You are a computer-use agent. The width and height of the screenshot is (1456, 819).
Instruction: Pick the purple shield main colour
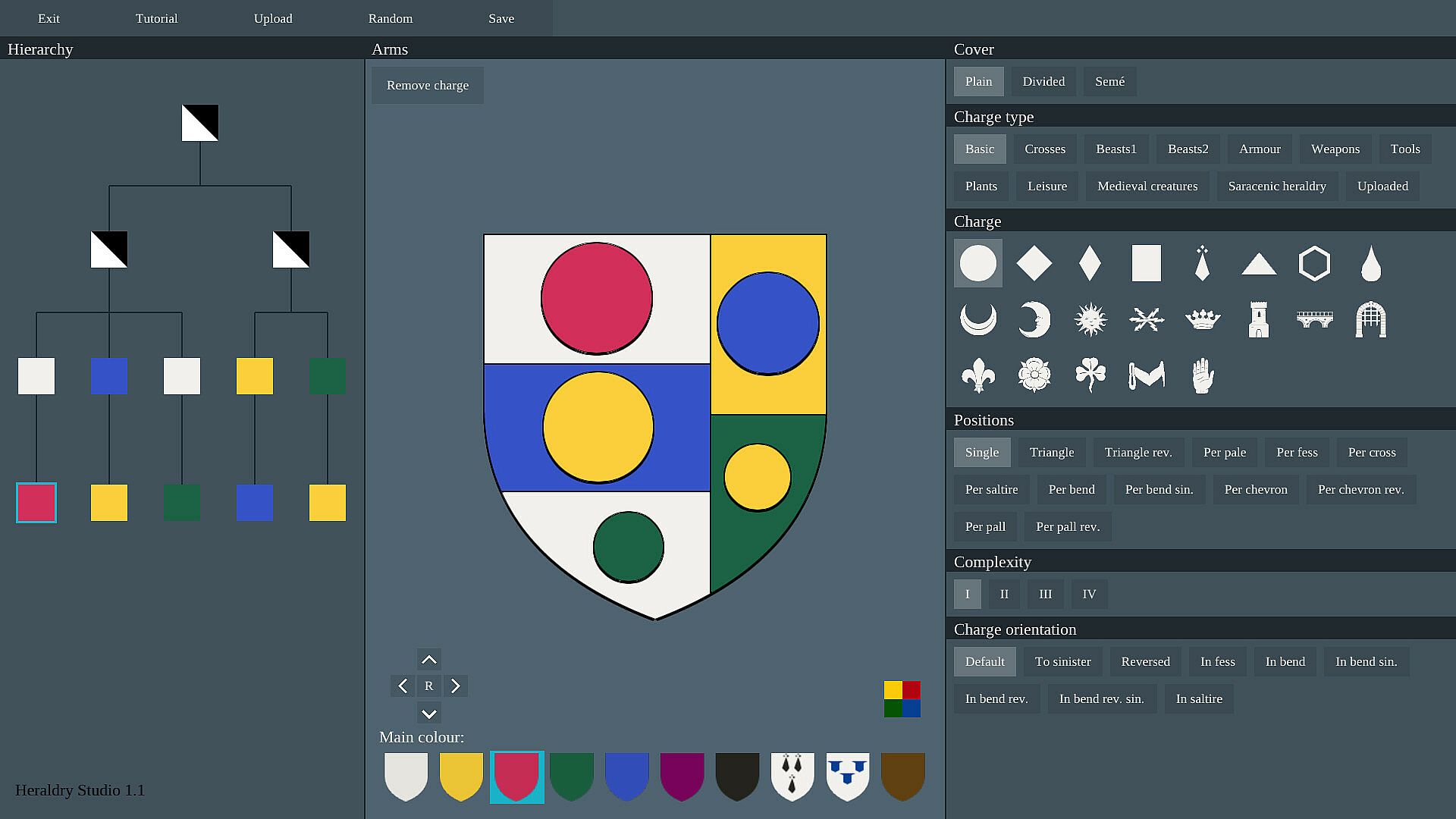(682, 776)
